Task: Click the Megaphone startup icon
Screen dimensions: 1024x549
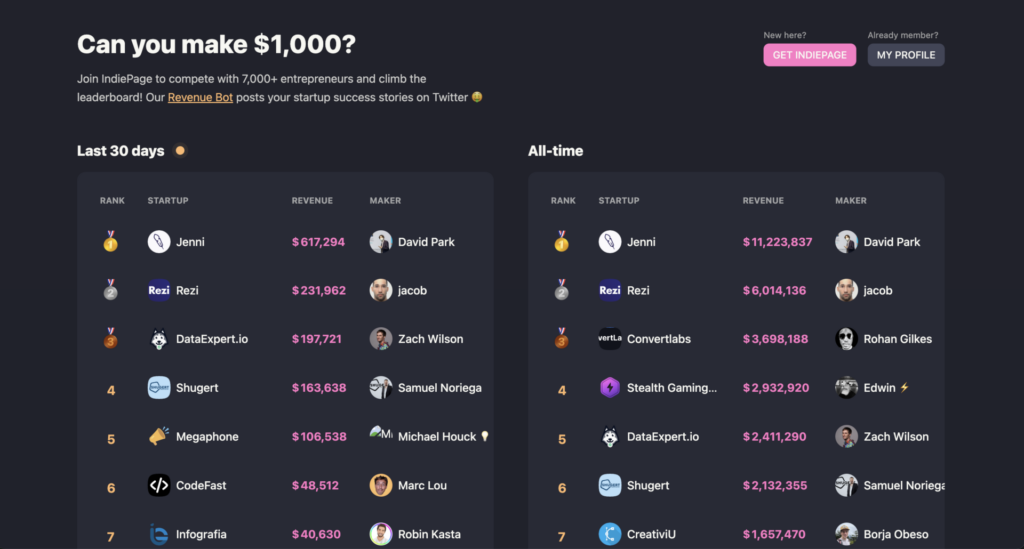Action: 159,436
